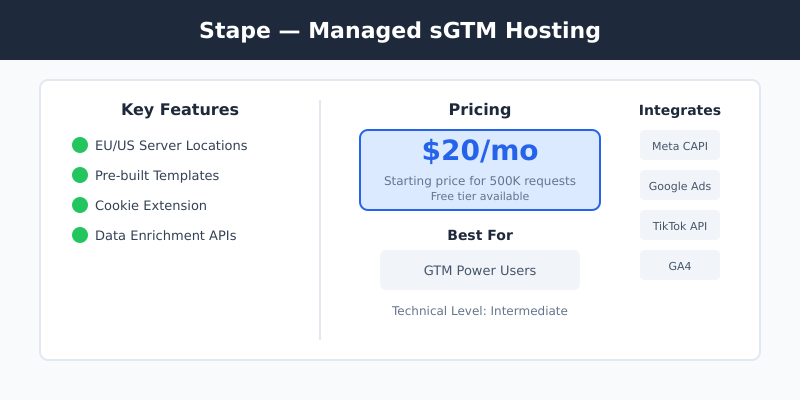Image resolution: width=800 pixels, height=400 pixels.
Task: Select the Meta CAPI integration chip
Action: click(x=680, y=145)
